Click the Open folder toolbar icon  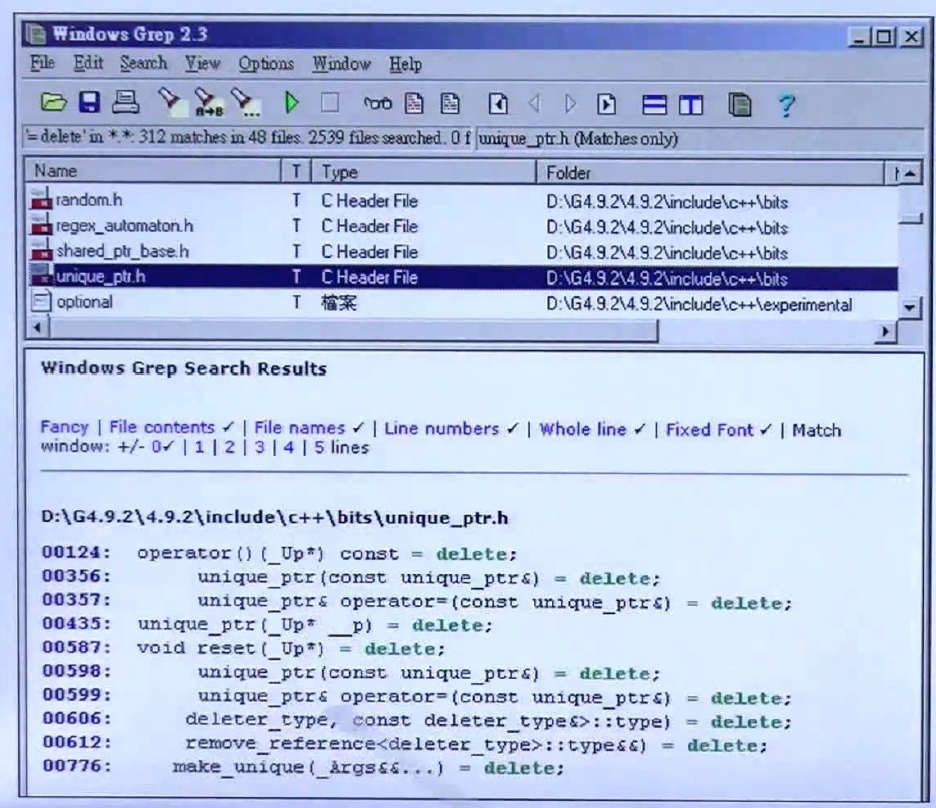coord(53,103)
